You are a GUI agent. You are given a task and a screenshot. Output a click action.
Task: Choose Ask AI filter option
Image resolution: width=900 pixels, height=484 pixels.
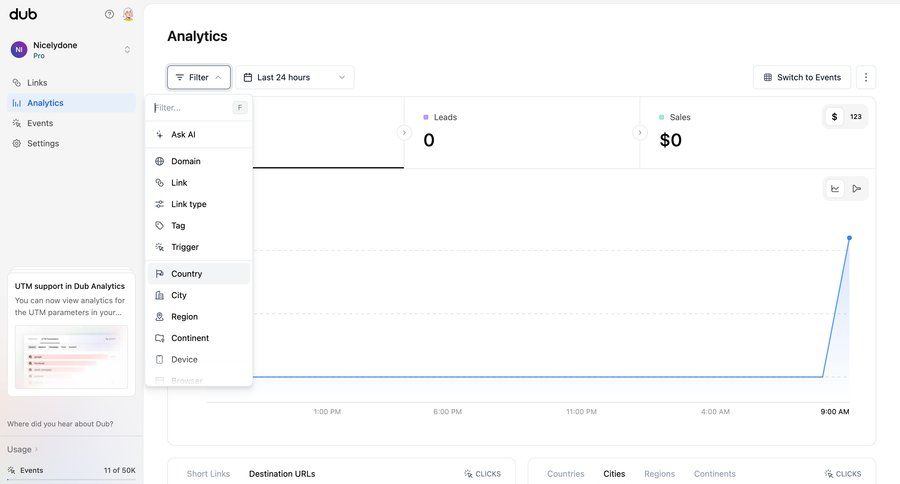[199, 134]
